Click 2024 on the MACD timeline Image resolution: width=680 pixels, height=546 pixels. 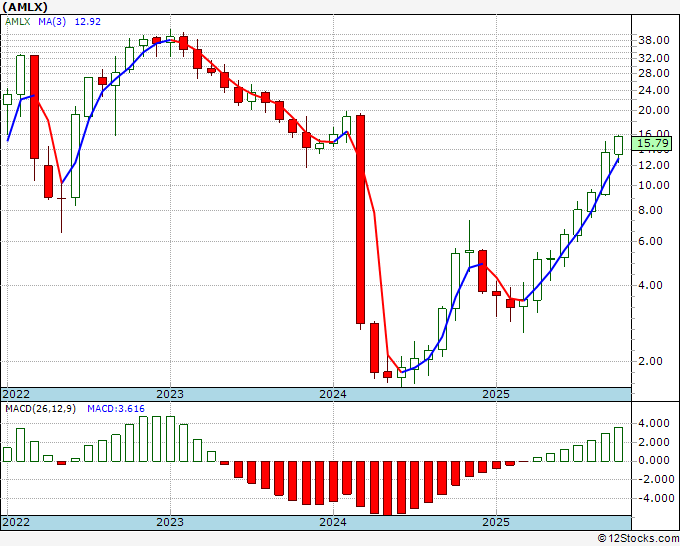pos(333,522)
